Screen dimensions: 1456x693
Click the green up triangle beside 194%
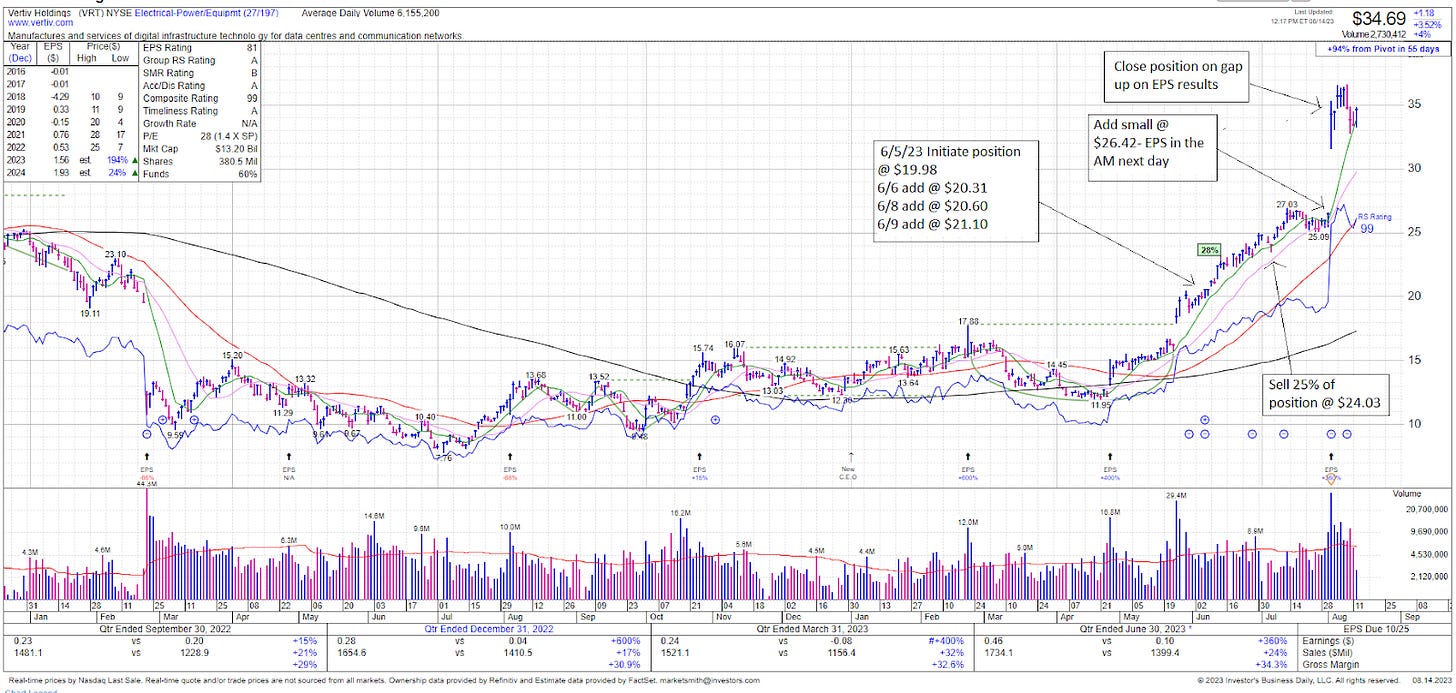[x=137, y=160]
